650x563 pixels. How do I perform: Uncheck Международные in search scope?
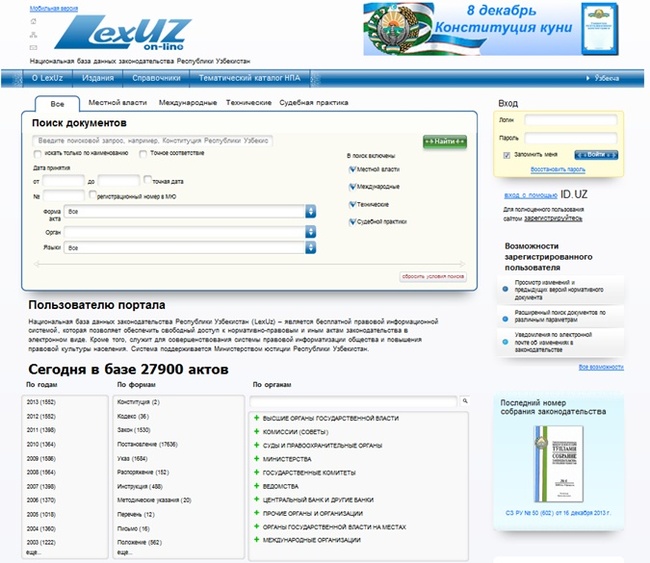(352, 187)
